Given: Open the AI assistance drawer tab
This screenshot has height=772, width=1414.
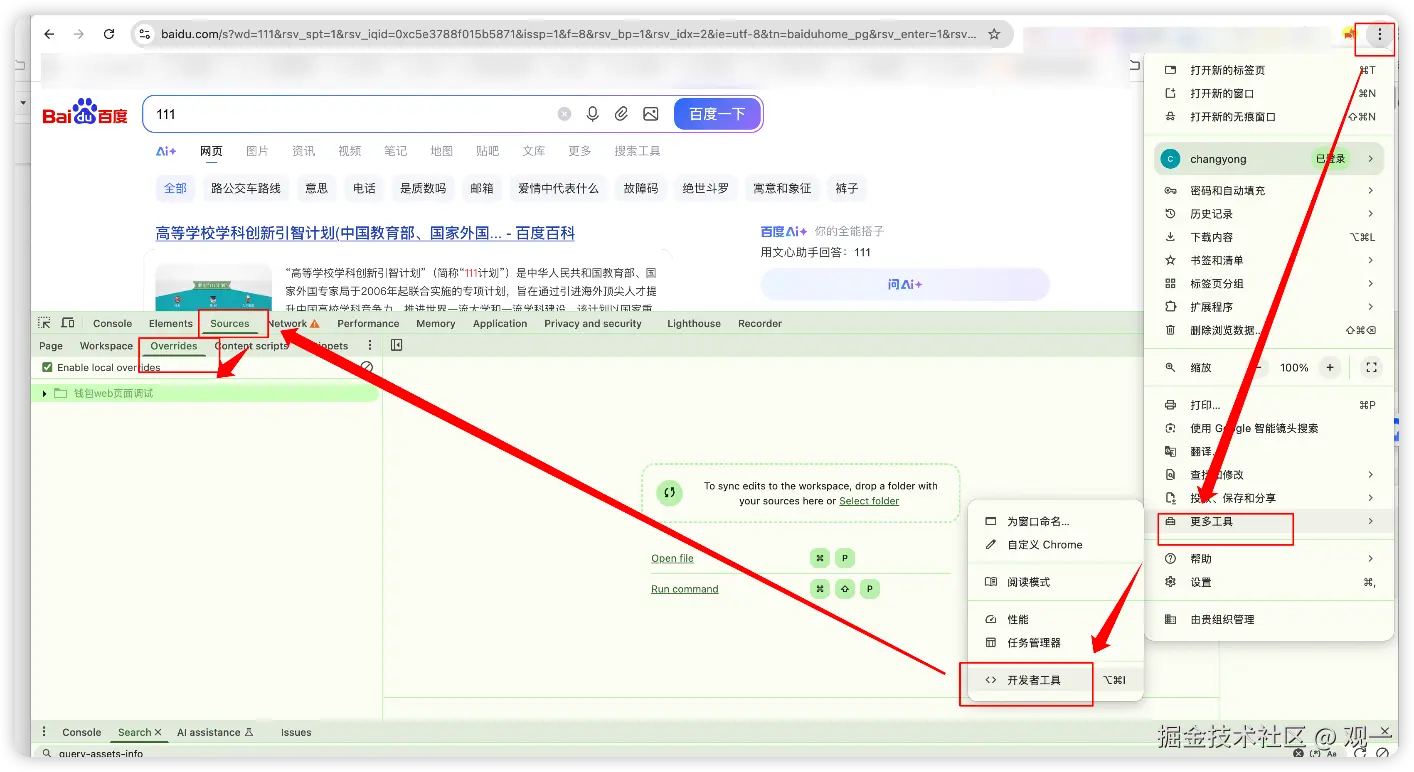Looking at the screenshot, I should (215, 732).
